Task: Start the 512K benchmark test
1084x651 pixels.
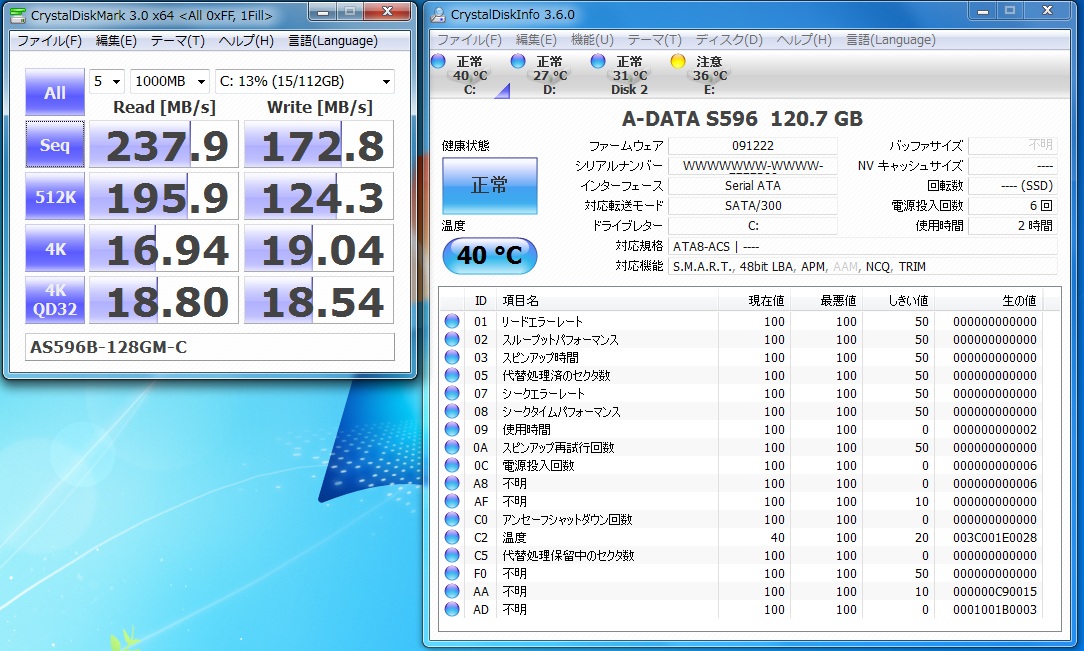Action: (x=55, y=197)
